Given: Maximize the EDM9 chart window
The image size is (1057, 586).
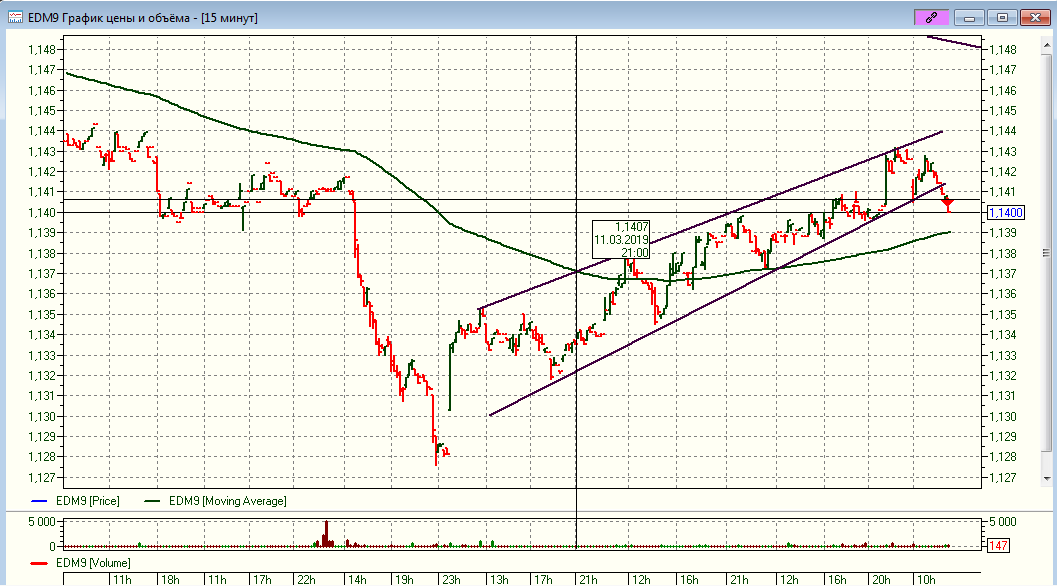Looking at the screenshot, I should pos(1002,17).
